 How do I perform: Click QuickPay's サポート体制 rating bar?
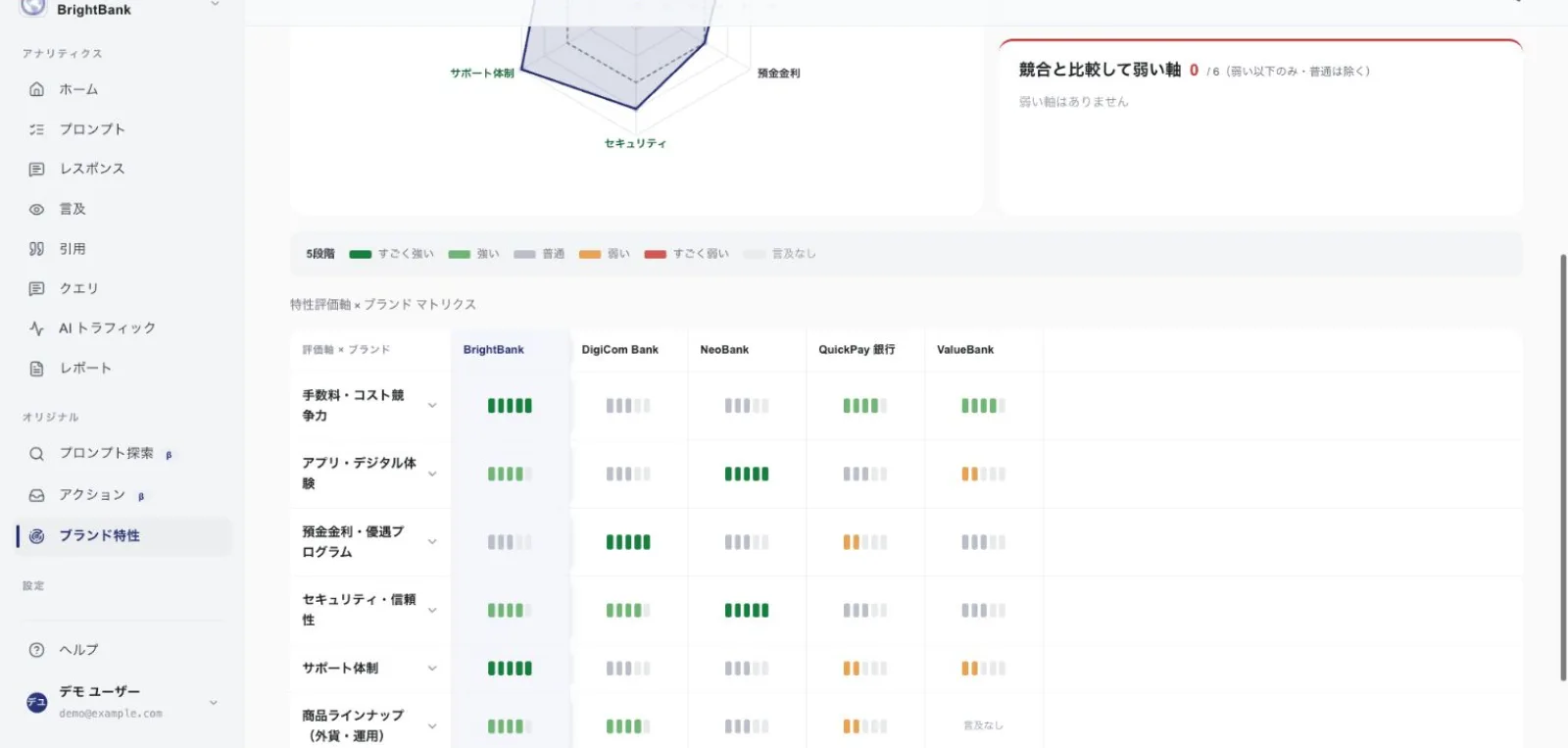point(865,669)
